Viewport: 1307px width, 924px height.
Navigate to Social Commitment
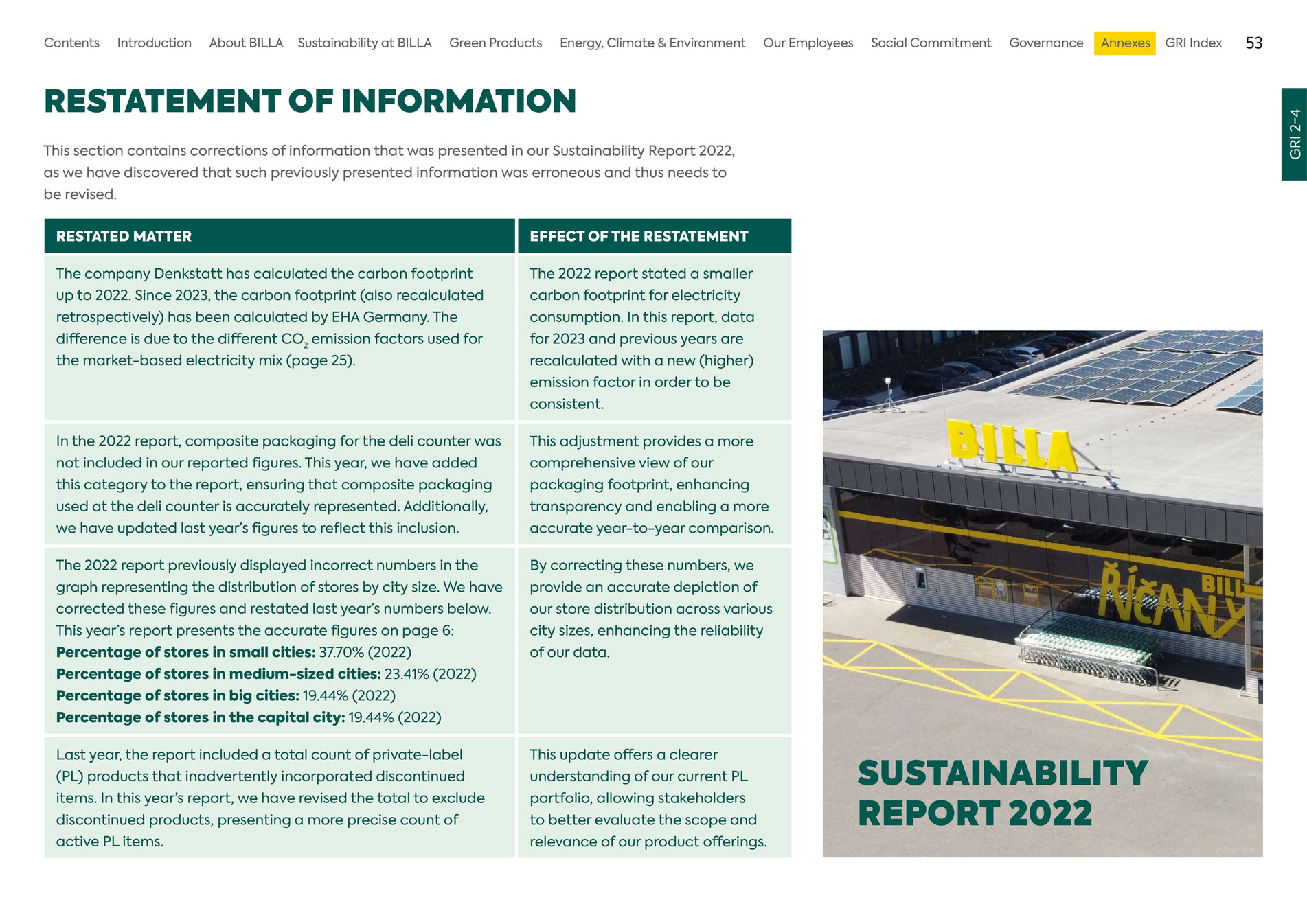[931, 43]
